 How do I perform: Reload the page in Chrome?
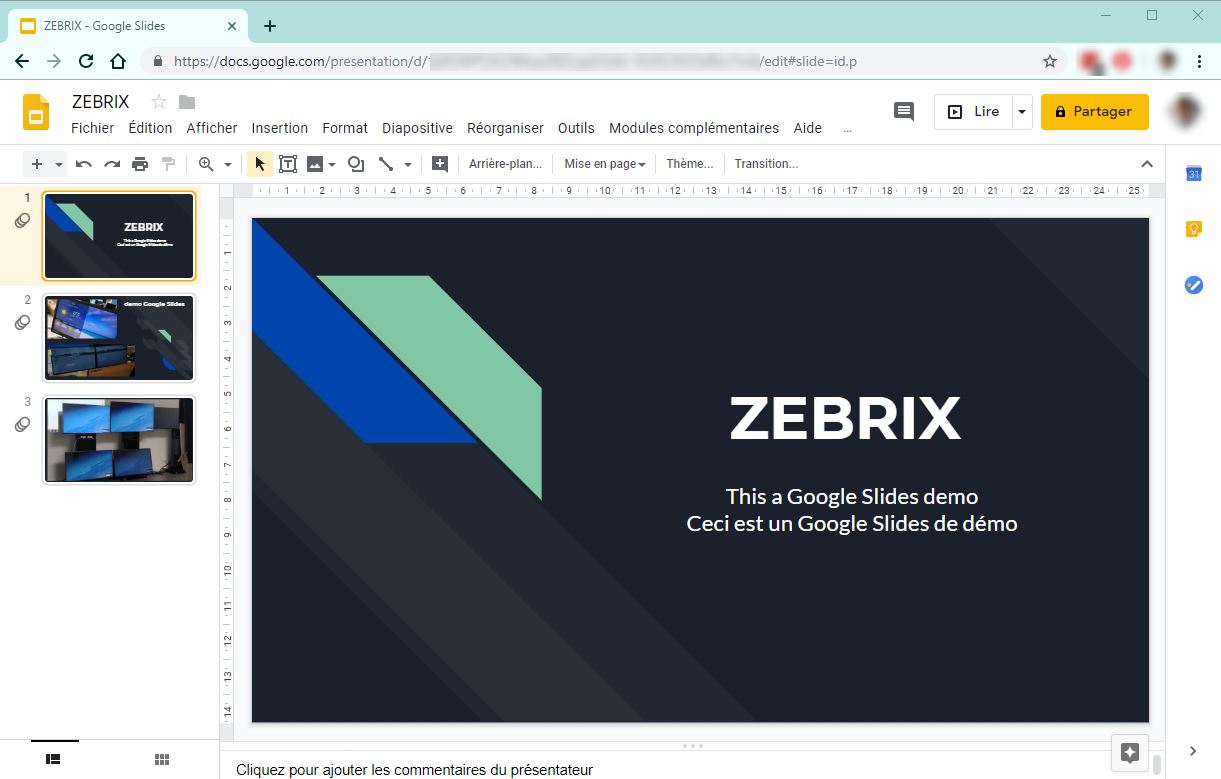click(x=86, y=61)
